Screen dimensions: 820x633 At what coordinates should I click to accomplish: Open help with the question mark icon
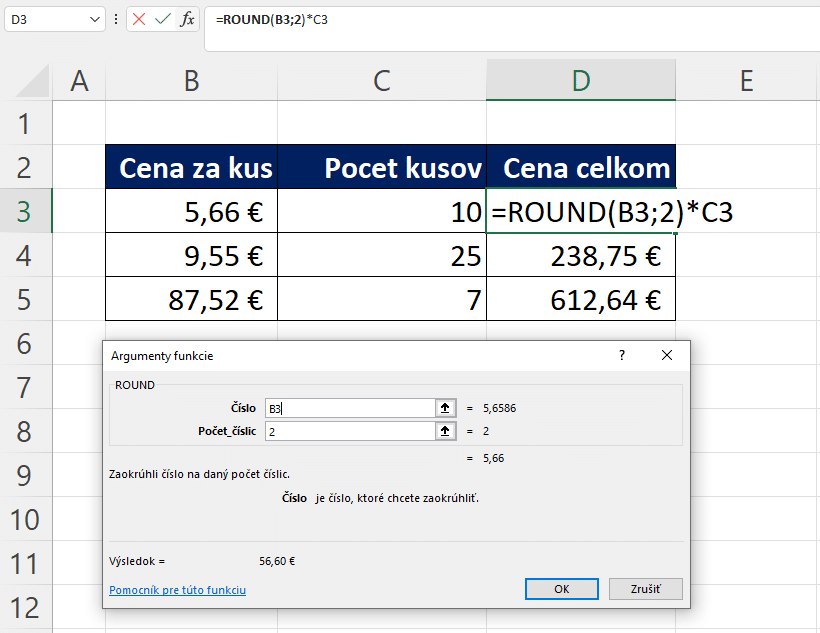(622, 355)
